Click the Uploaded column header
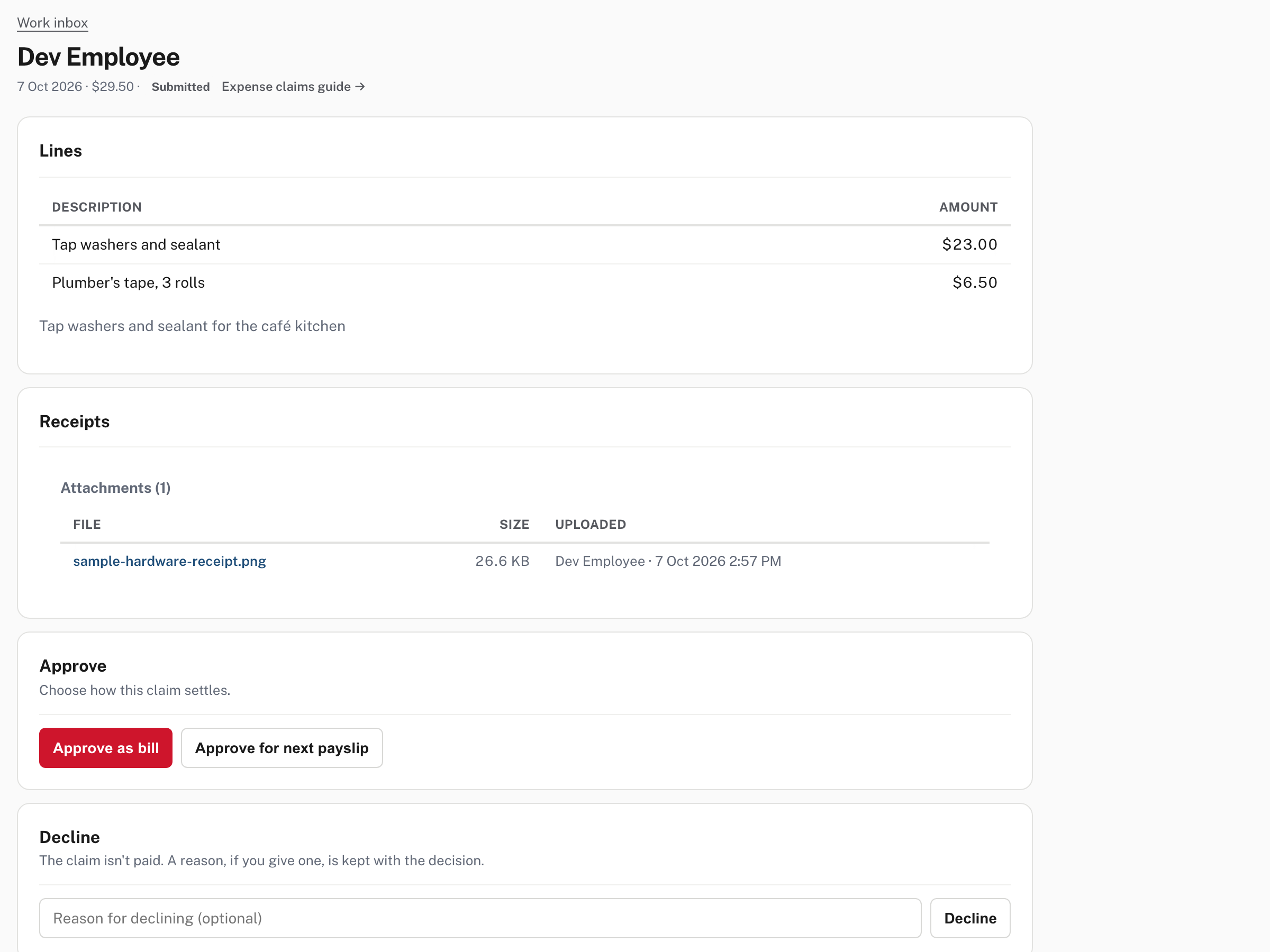Viewport: 1270px width, 952px height. [590, 525]
